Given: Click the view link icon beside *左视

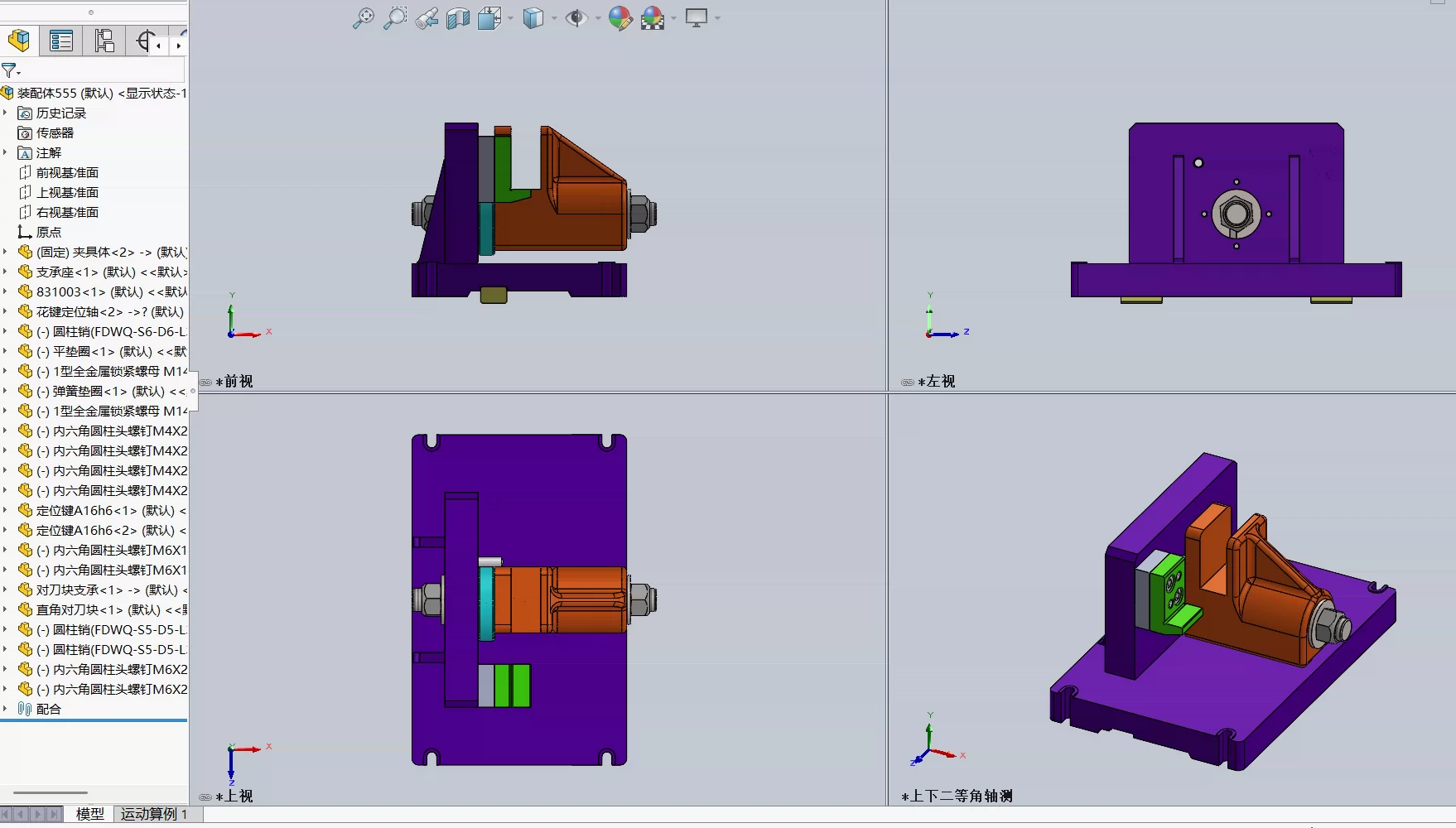Looking at the screenshot, I should pos(908,382).
